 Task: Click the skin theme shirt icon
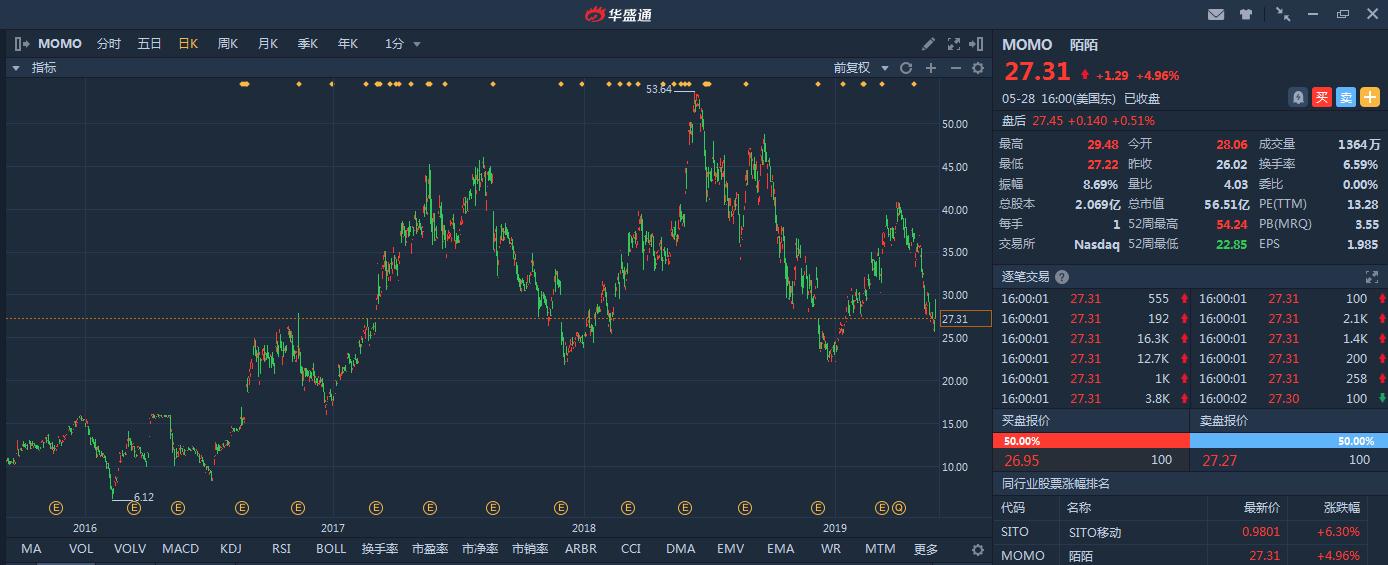1246,14
